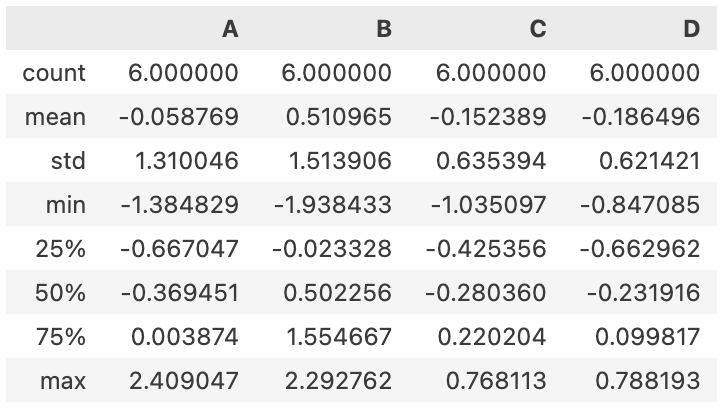726x408 pixels.
Task: Click 75% value 0.003874 in column A
Action: point(185,337)
